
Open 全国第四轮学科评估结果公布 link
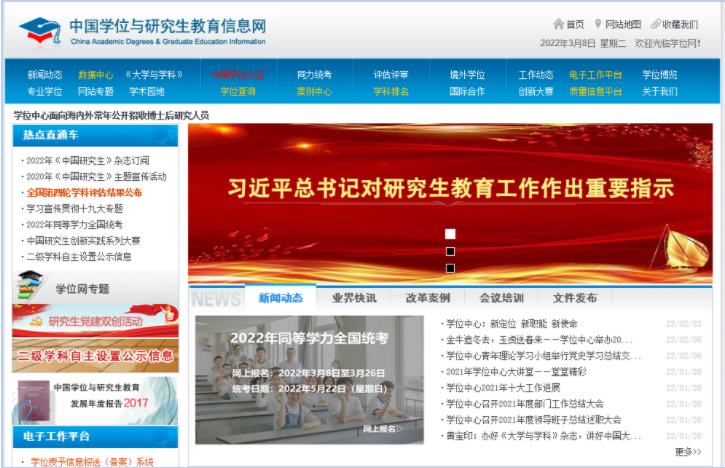point(84,192)
